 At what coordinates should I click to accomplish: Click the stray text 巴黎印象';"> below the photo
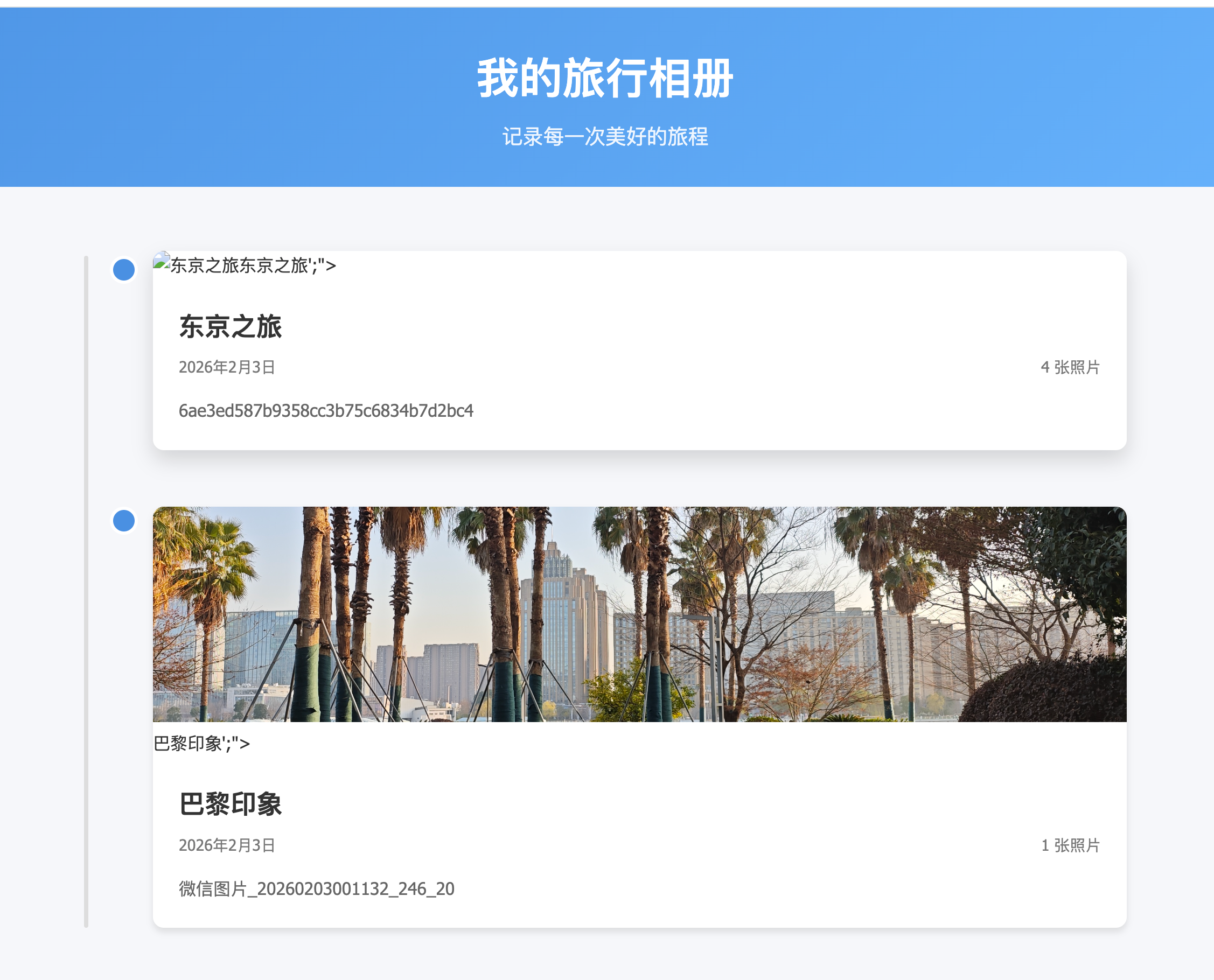pos(201,744)
